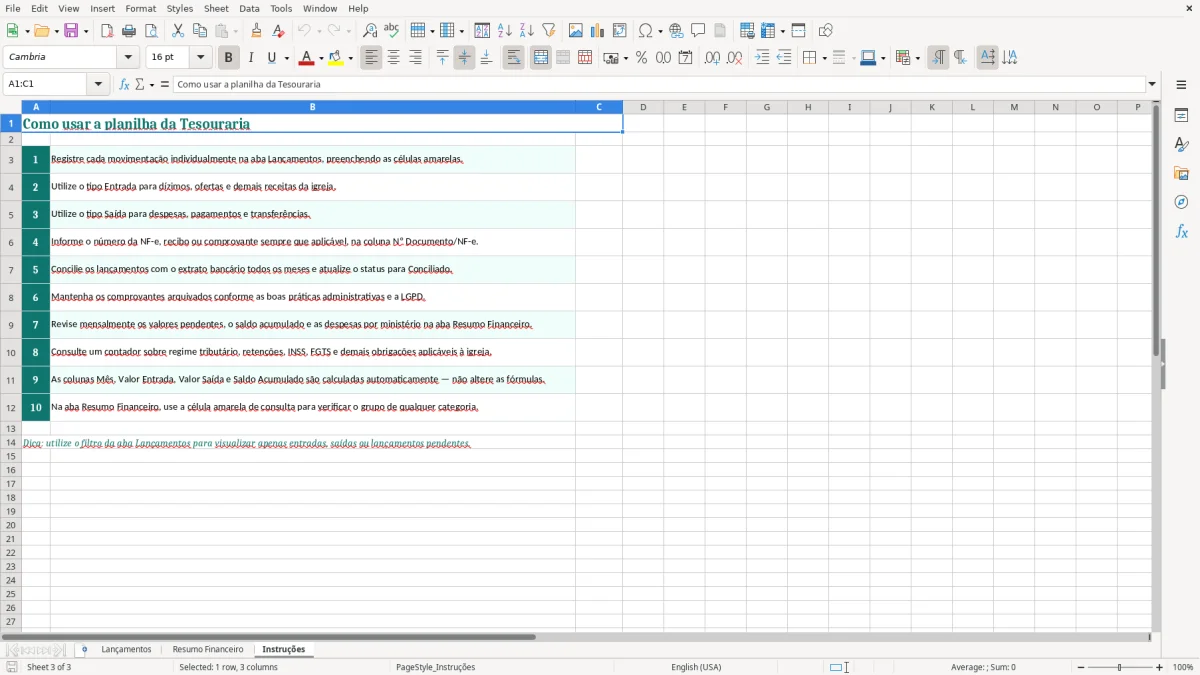The width and height of the screenshot is (1200, 675).
Task: Open sidebar Gallery panel icon
Action: pyautogui.click(x=1181, y=173)
